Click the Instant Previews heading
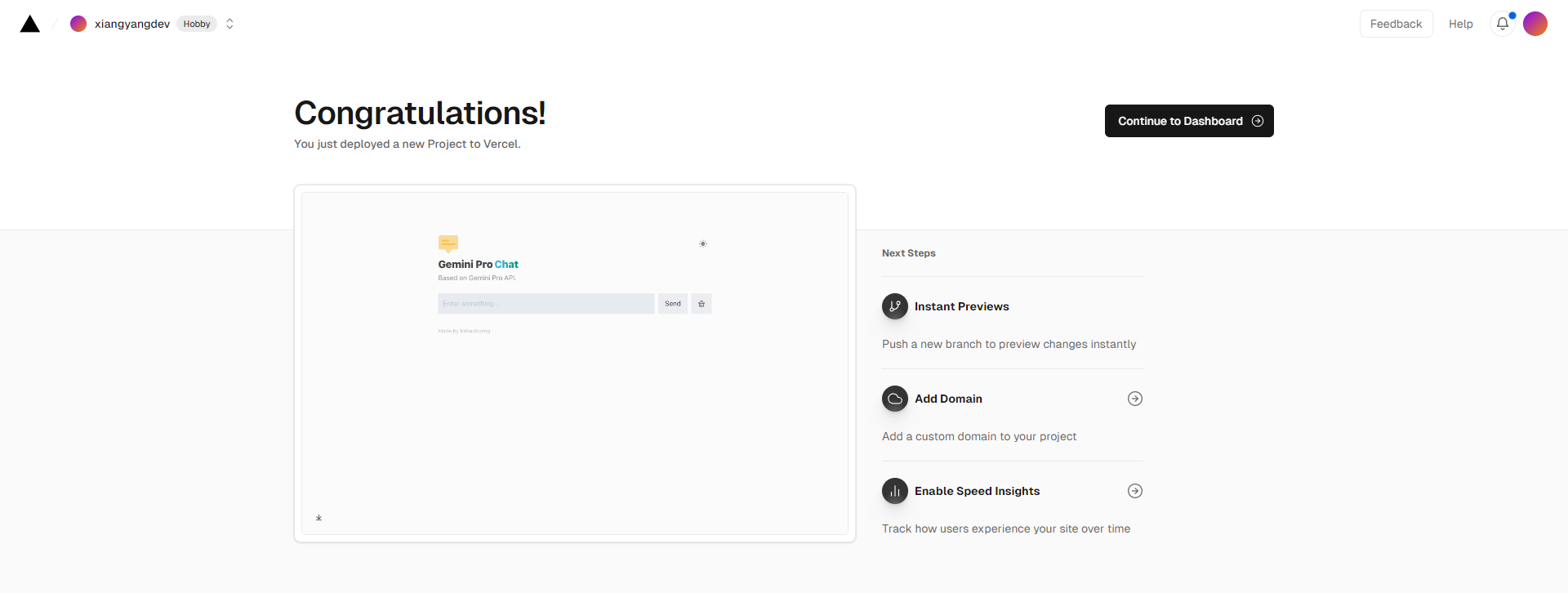Screen dimensions: 1568x593 tap(961, 306)
